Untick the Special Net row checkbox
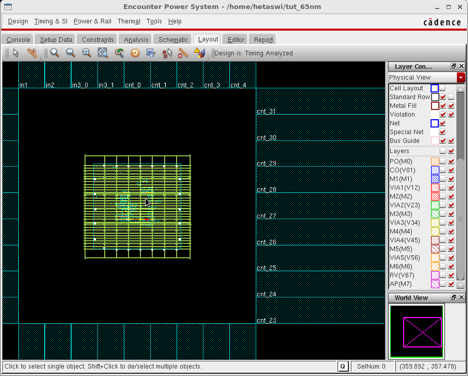Viewport: 468px width, 377px height. tap(443, 132)
